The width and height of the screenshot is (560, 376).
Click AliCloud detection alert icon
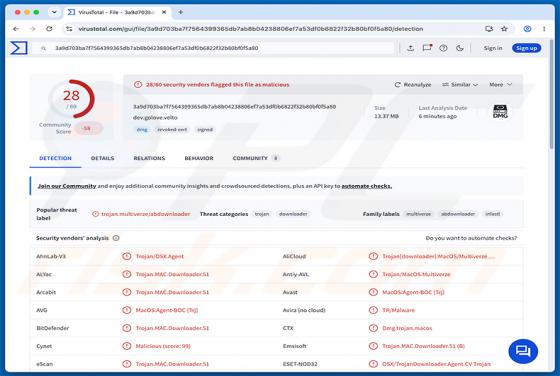click(x=373, y=256)
